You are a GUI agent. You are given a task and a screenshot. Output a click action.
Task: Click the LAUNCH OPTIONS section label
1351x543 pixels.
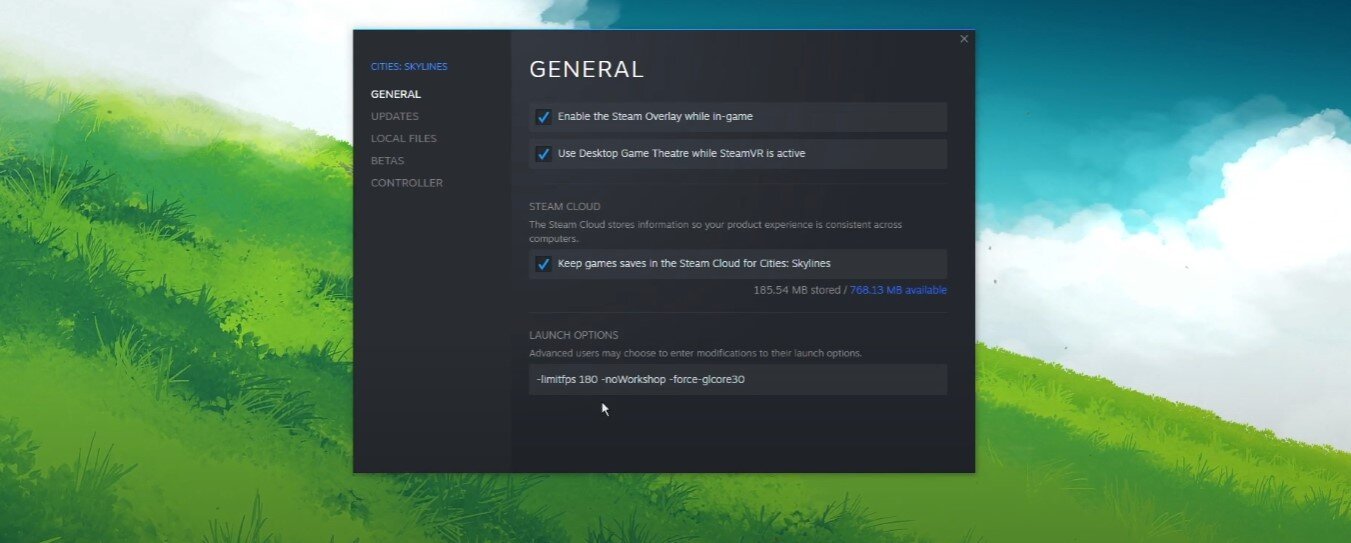[574, 335]
